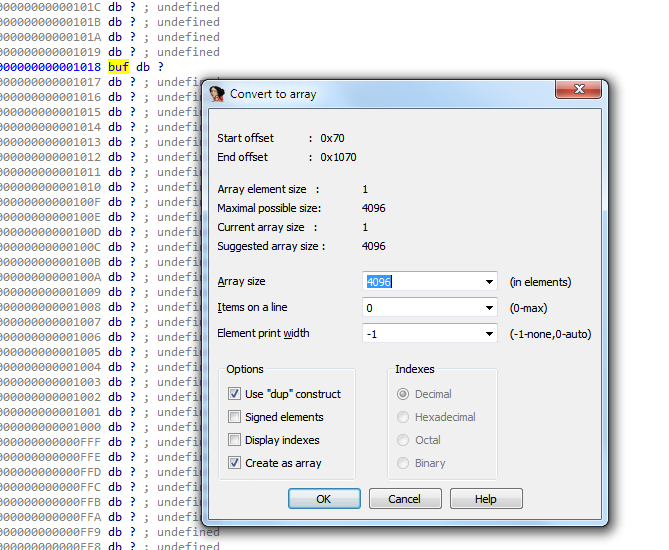669x550 pixels.
Task: Click the IDA icon in dialog title bar
Action: (217, 94)
